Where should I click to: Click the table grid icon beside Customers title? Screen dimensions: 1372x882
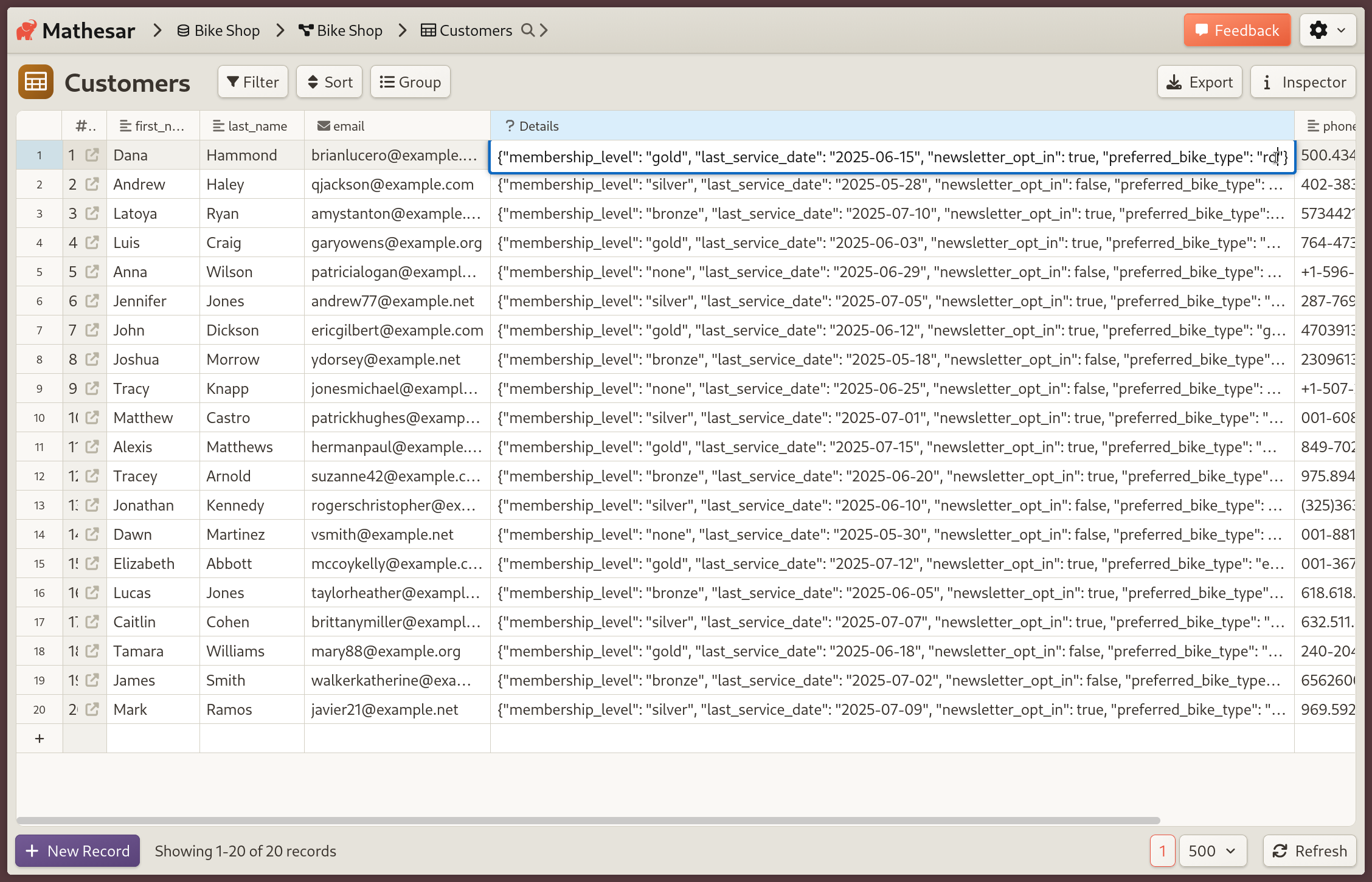[35, 81]
